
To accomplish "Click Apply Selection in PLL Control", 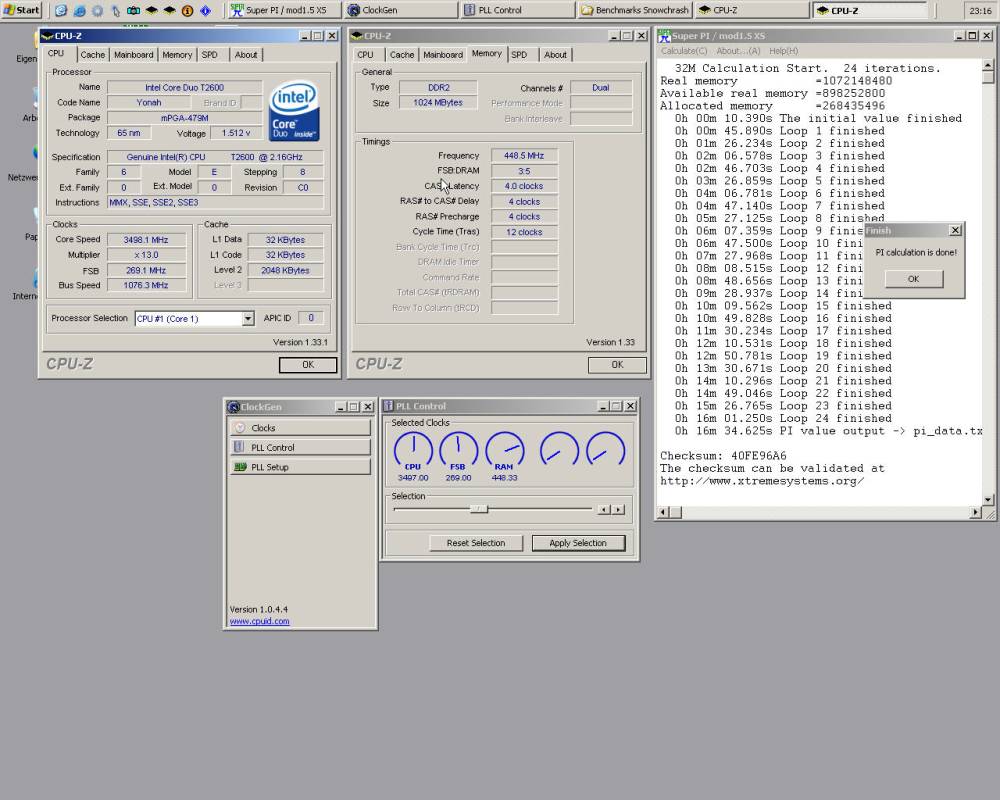I will [x=578, y=543].
